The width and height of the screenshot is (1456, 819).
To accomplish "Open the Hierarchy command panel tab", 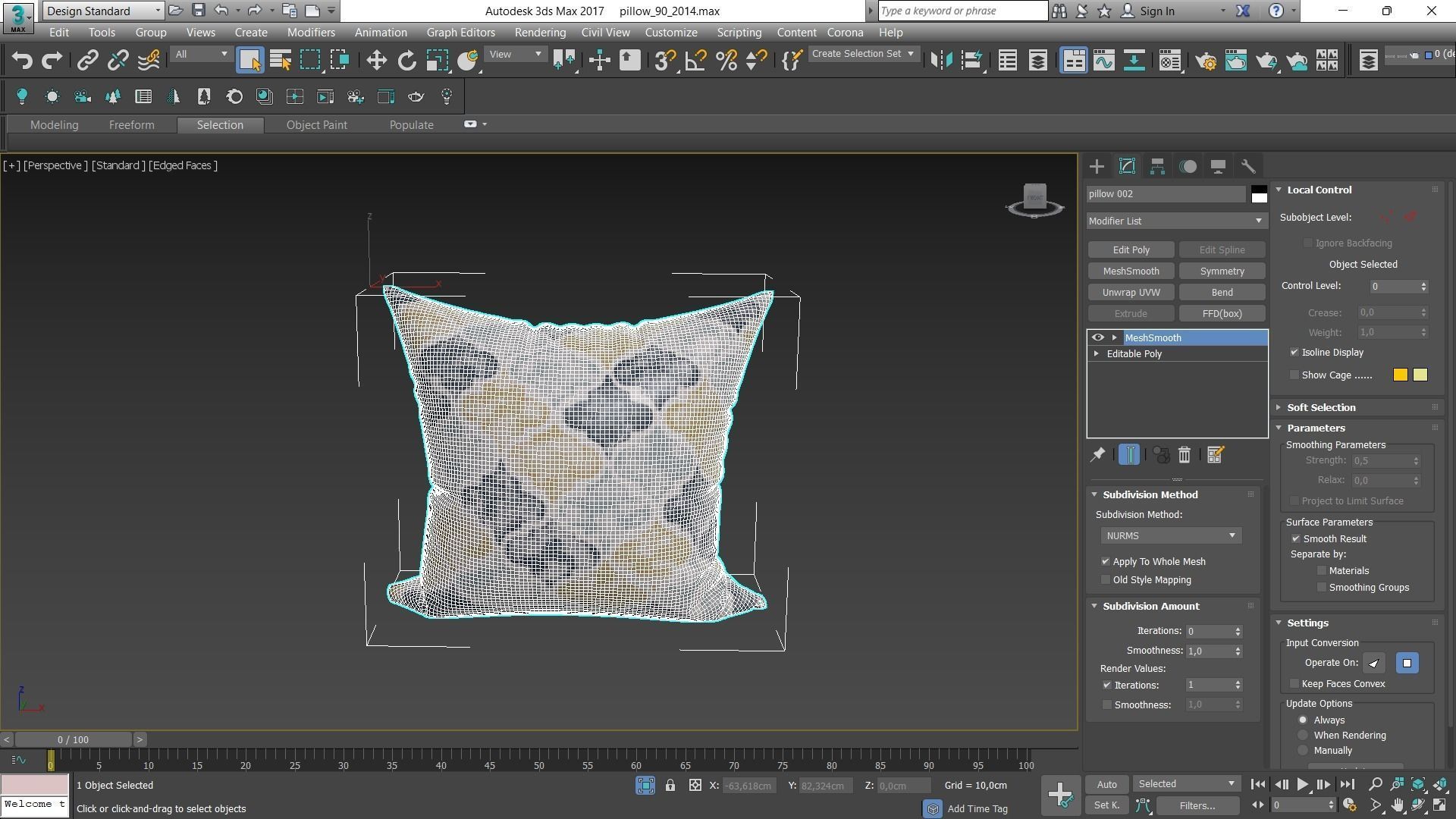I will click(1157, 166).
